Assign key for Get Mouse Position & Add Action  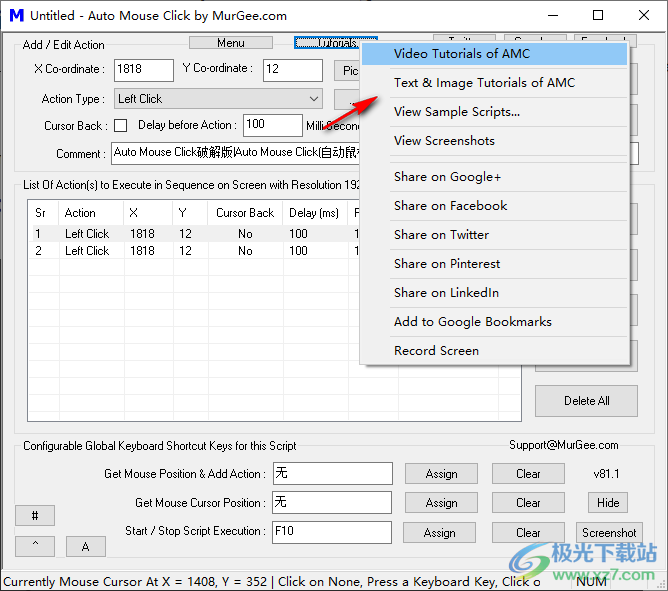point(441,474)
